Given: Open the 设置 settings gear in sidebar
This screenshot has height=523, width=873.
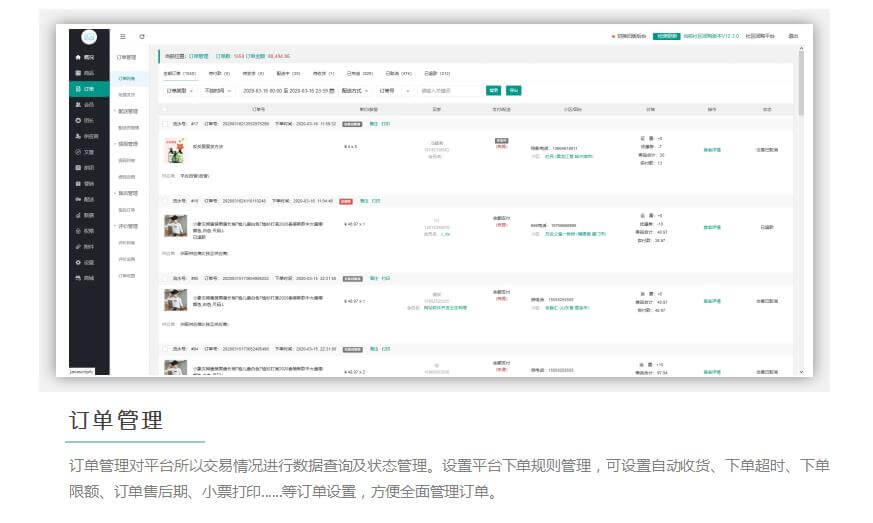Looking at the screenshot, I should [x=78, y=262].
